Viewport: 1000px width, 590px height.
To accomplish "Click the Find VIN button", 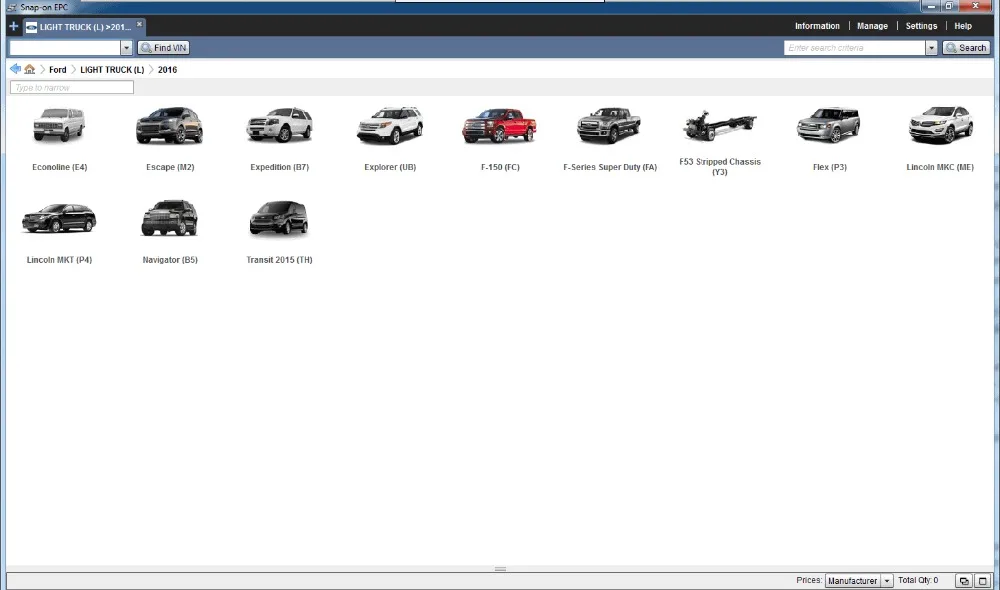I will coord(163,48).
